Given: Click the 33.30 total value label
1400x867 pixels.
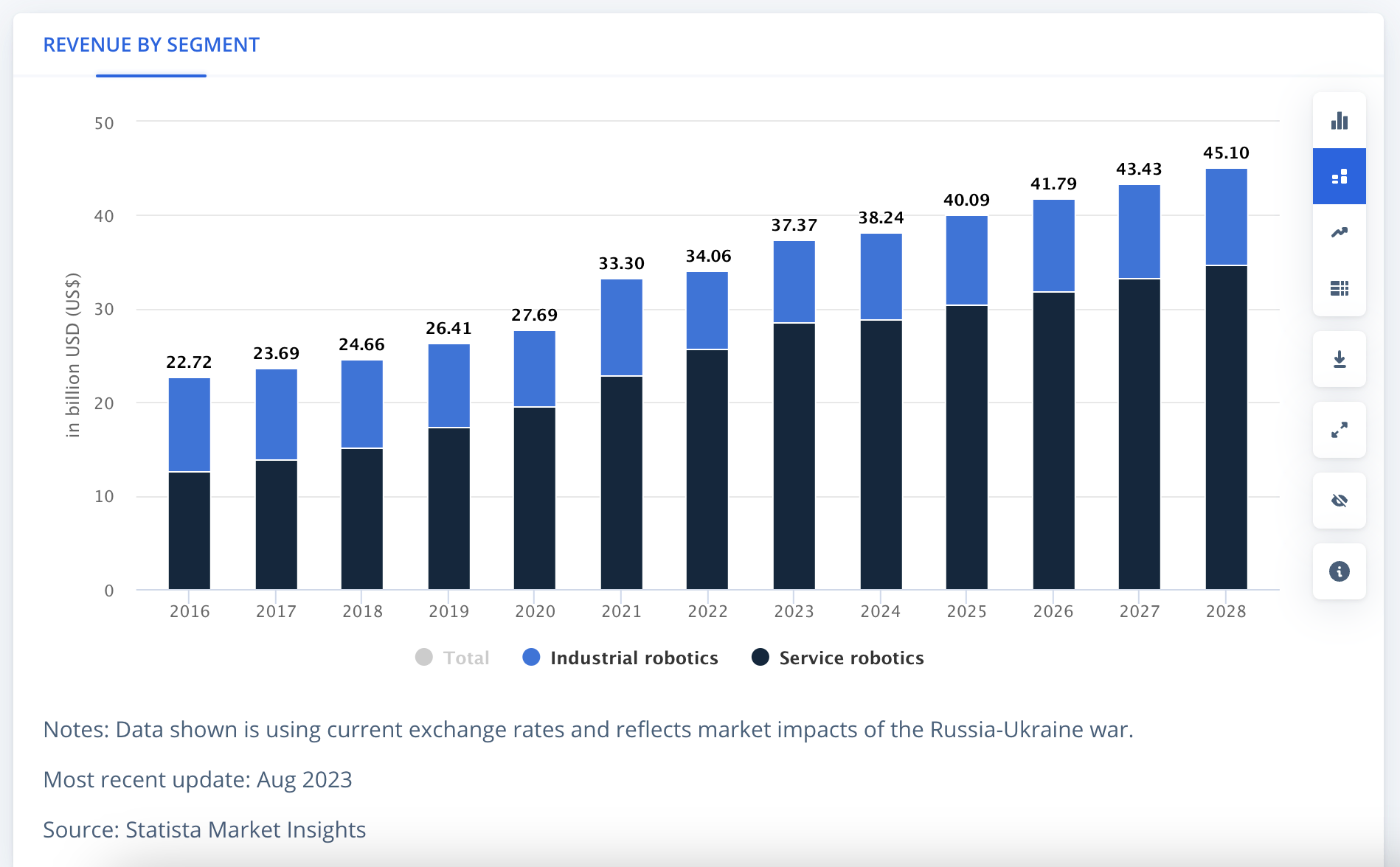Looking at the screenshot, I should pos(621,263).
